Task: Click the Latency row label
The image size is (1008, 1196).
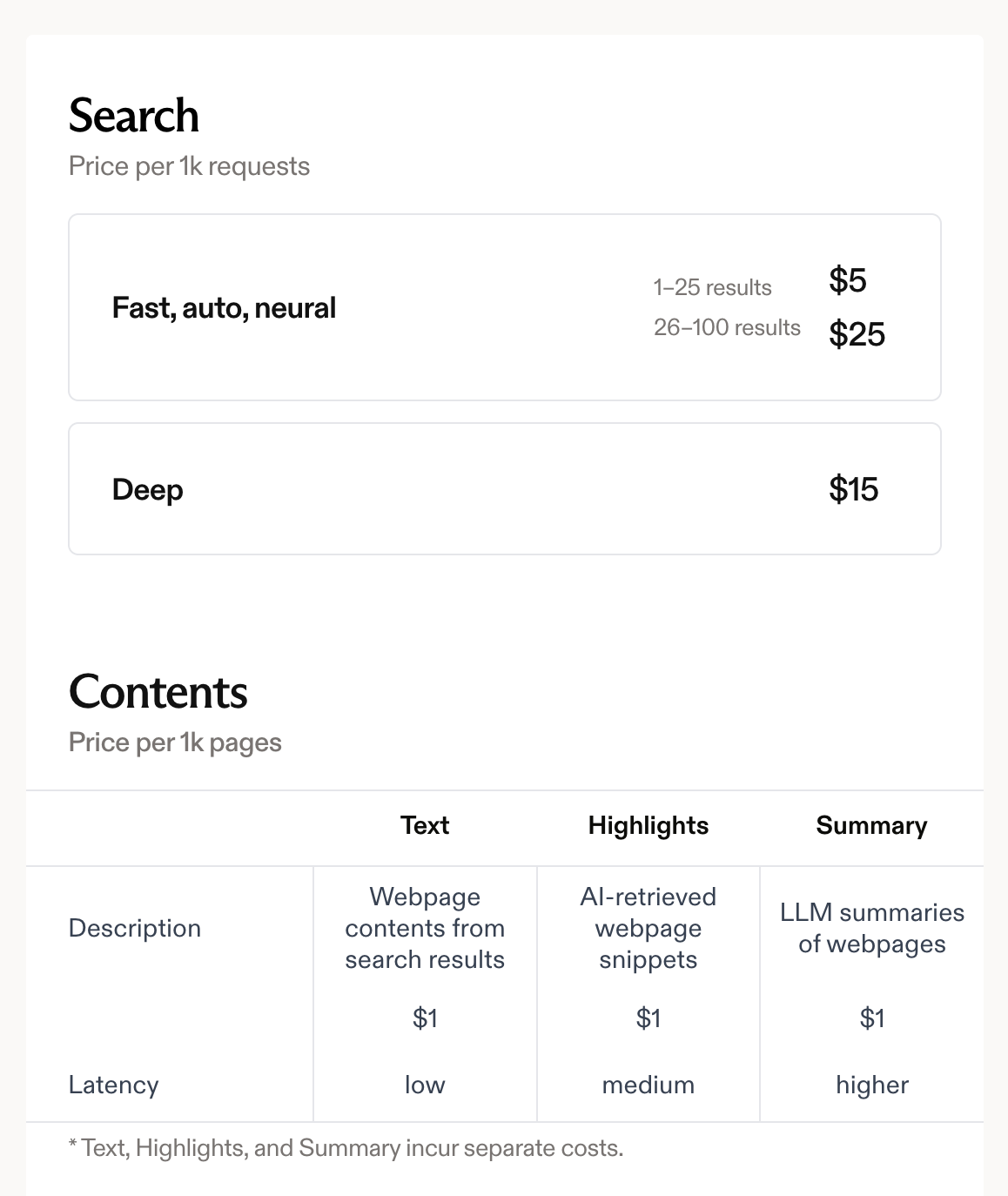Action: pyautogui.click(x=114, y=1085)
